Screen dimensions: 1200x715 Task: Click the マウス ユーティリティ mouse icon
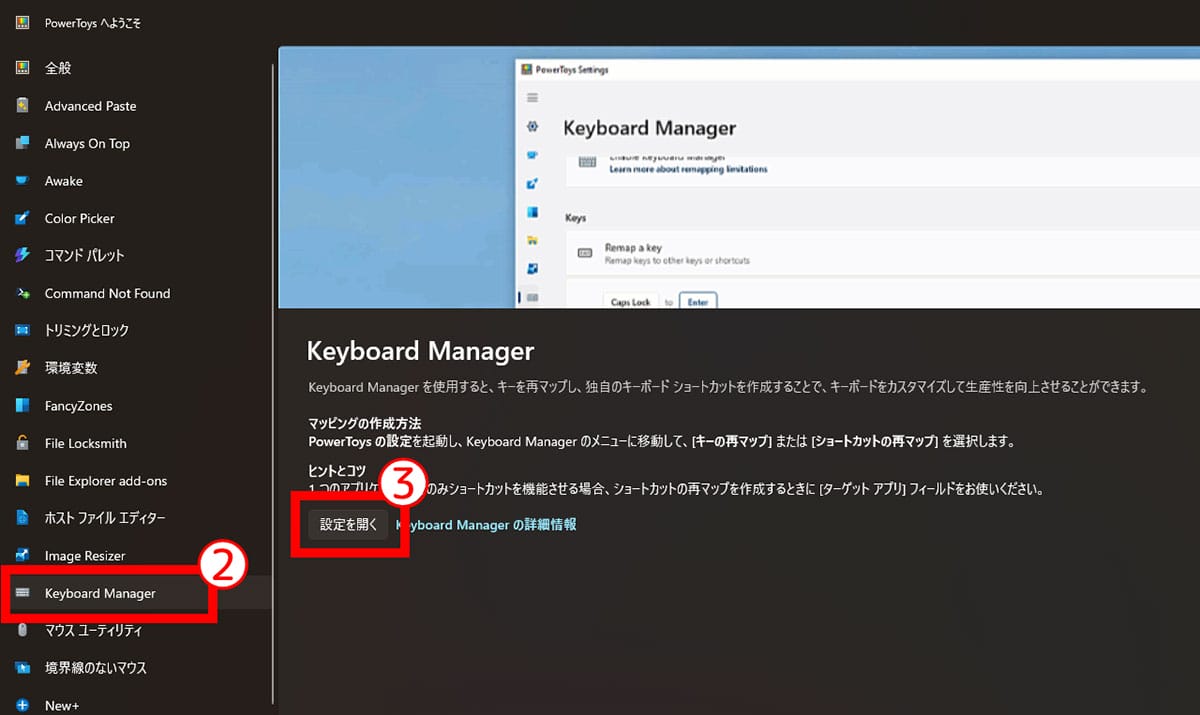[23, 631]
